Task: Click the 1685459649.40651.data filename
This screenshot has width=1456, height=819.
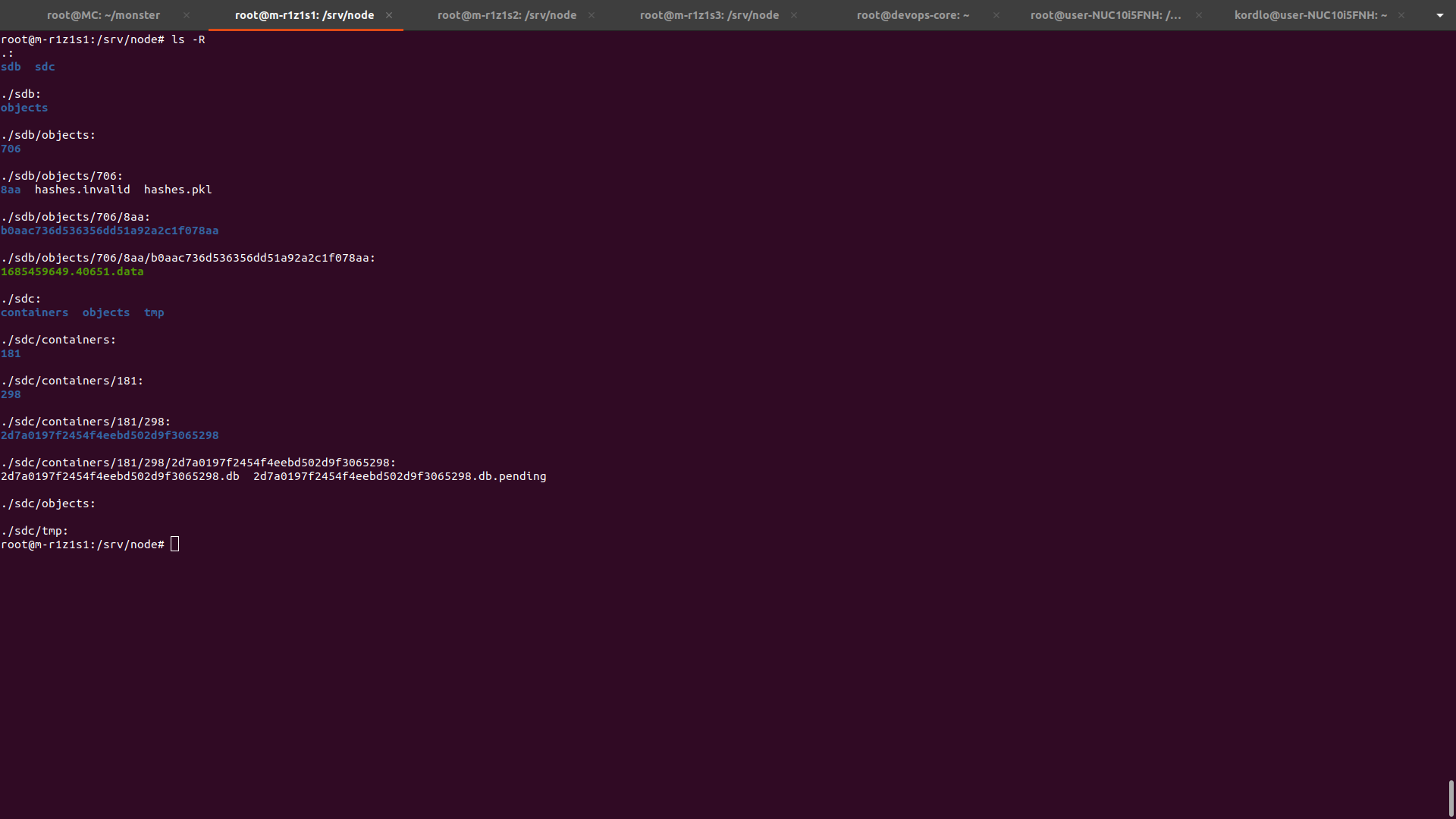Action: pyautogui.click(x=72, y=271)
